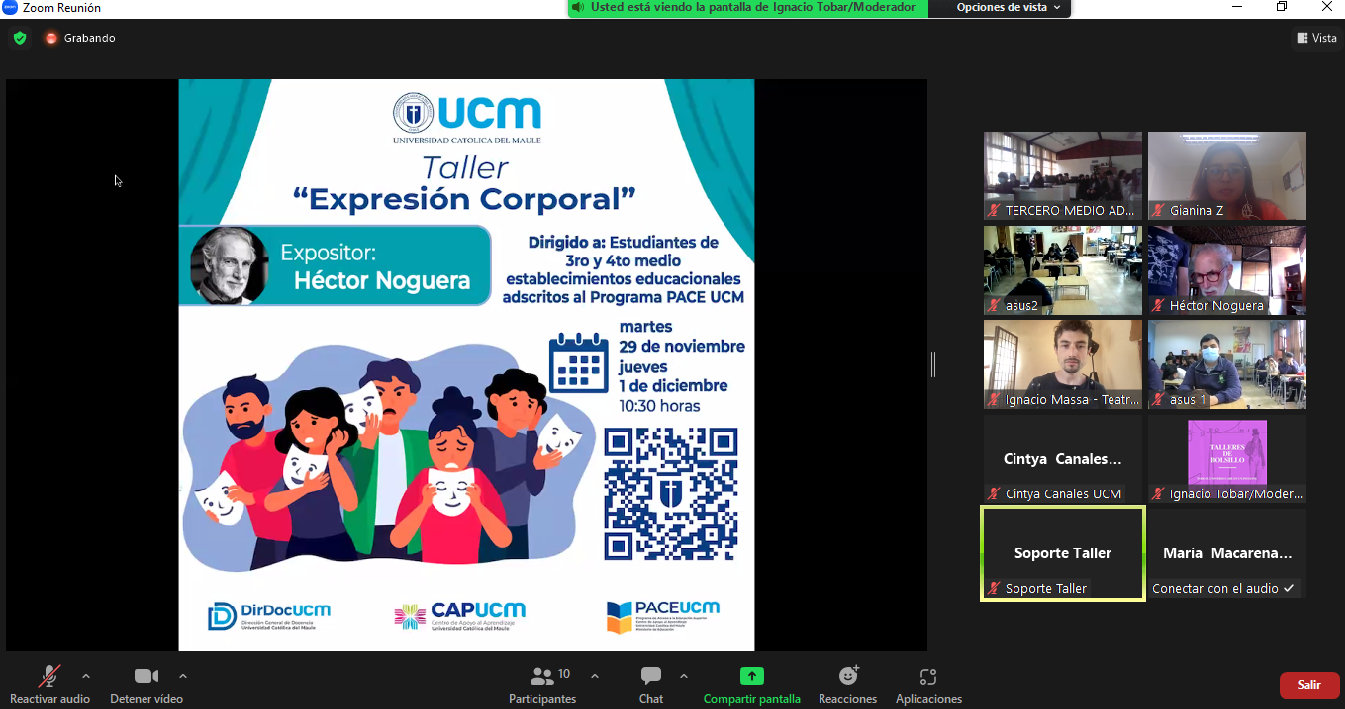Open the Vista layout menu

tap(1316, 38)
